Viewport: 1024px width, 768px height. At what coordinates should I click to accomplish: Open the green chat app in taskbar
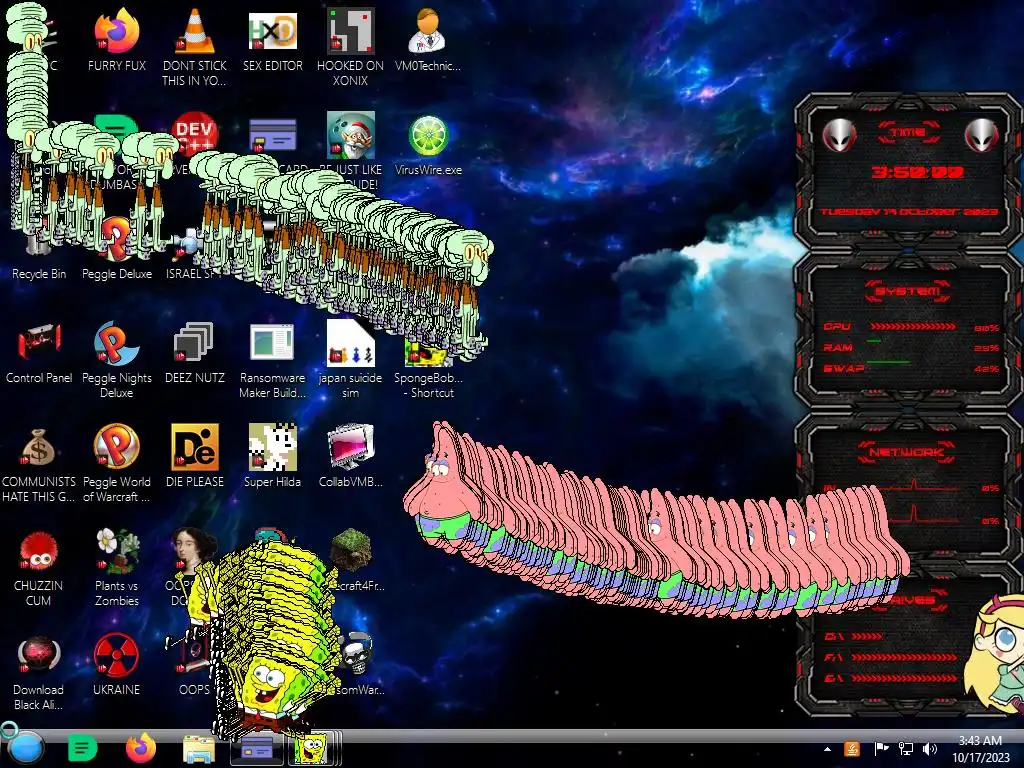point(82,748)
